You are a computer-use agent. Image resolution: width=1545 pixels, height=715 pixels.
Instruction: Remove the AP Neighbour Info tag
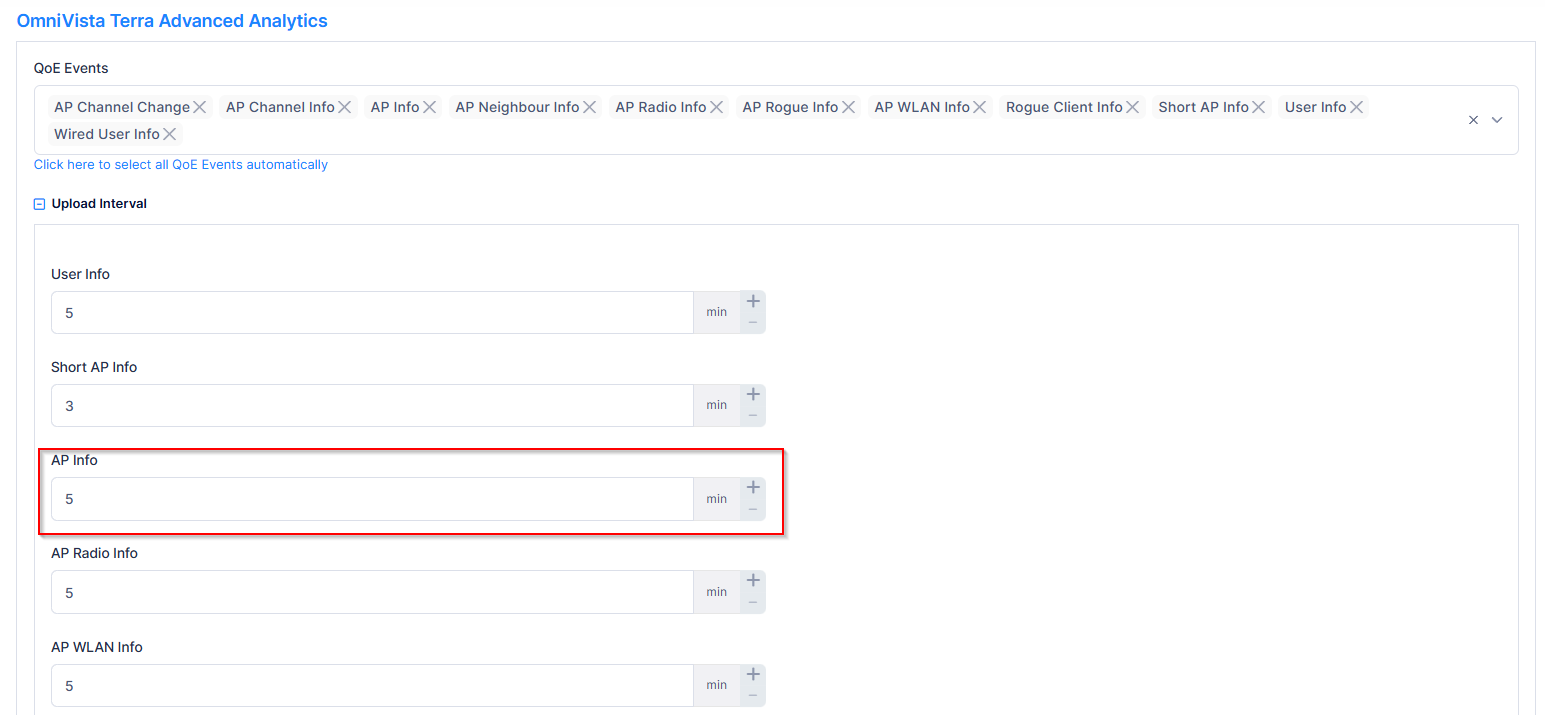click(590, 107)
